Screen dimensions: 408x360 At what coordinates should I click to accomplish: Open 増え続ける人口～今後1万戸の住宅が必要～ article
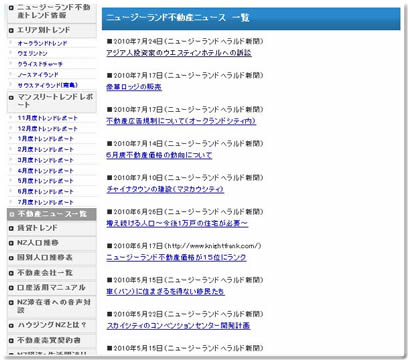coord(177,223)
